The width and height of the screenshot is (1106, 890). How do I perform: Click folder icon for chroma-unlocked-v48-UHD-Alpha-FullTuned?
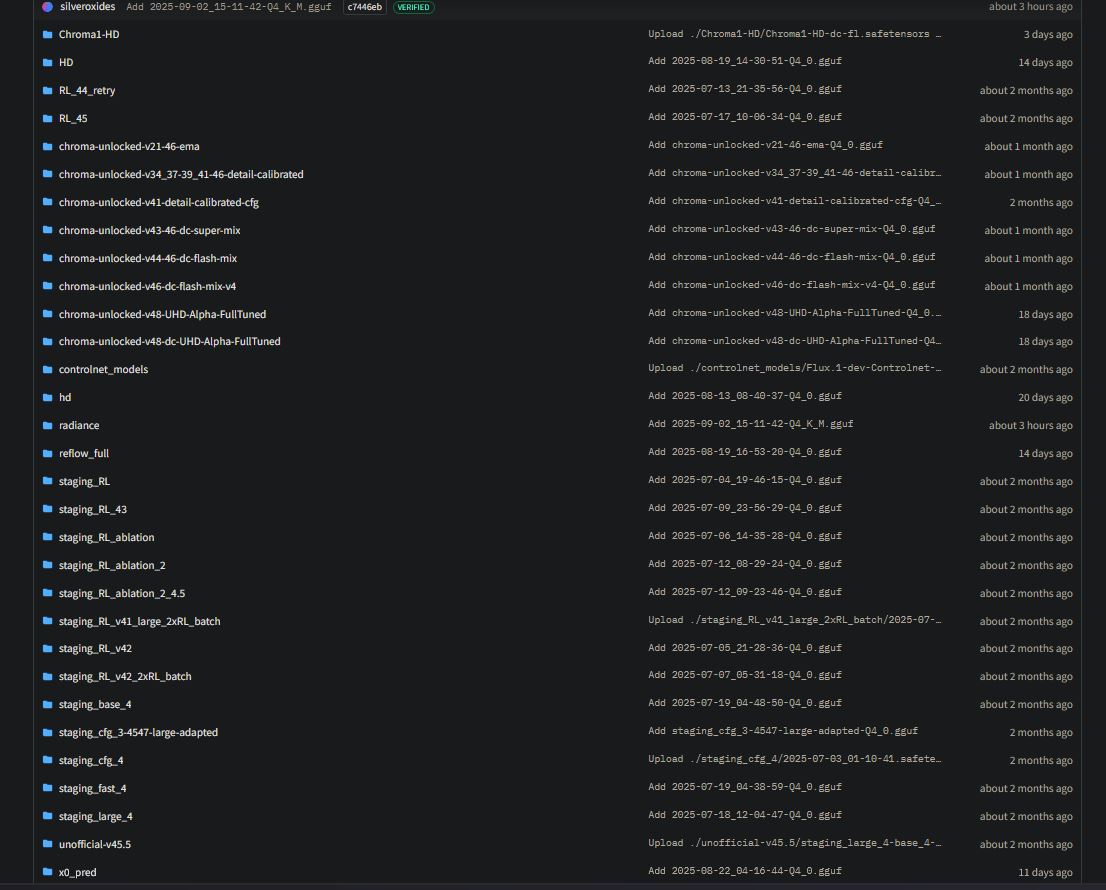[47, 314]
